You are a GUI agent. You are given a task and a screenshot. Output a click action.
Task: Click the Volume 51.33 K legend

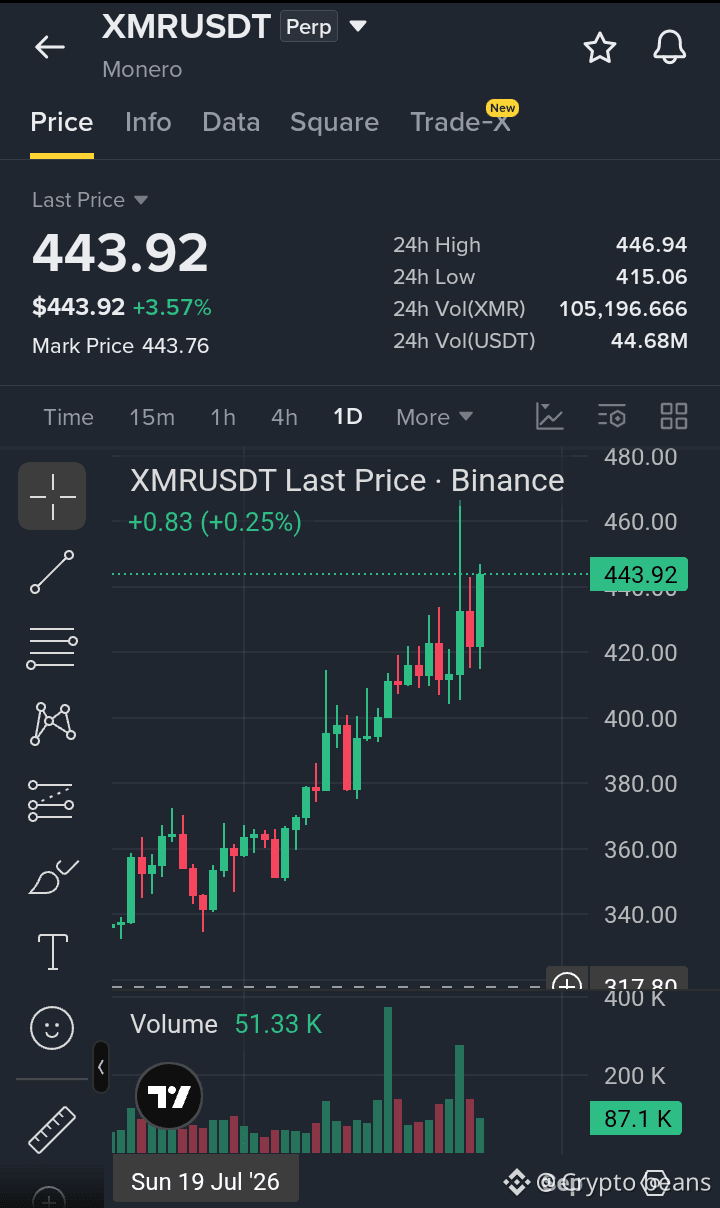pyautogui.click(x=227, y=1024)
